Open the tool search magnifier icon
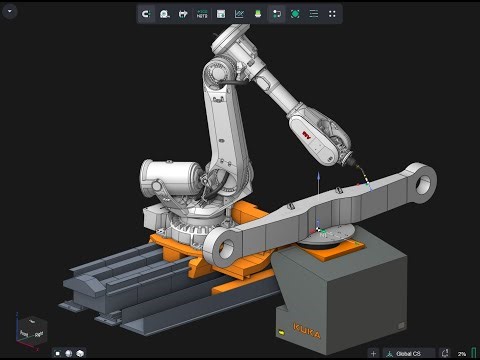480x360 pixels. (x=165, y=14)
